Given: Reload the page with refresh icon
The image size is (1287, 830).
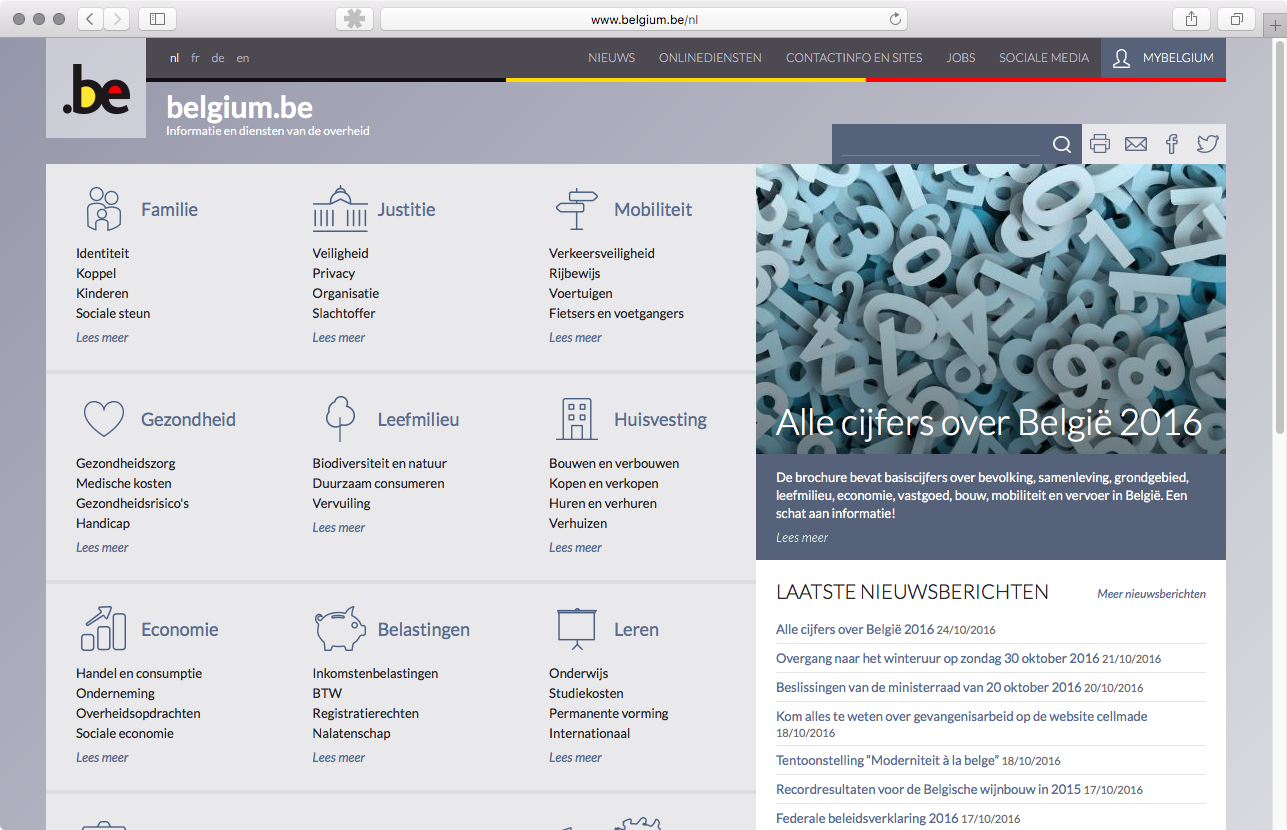Looking at the screenshot, I should tap(895, 19).
